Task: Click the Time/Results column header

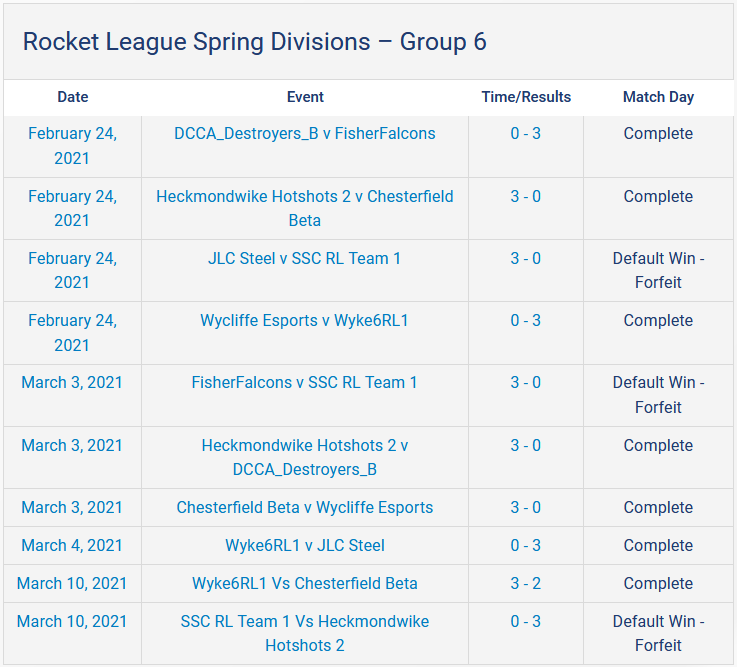Action: click(x=525, y=97)
